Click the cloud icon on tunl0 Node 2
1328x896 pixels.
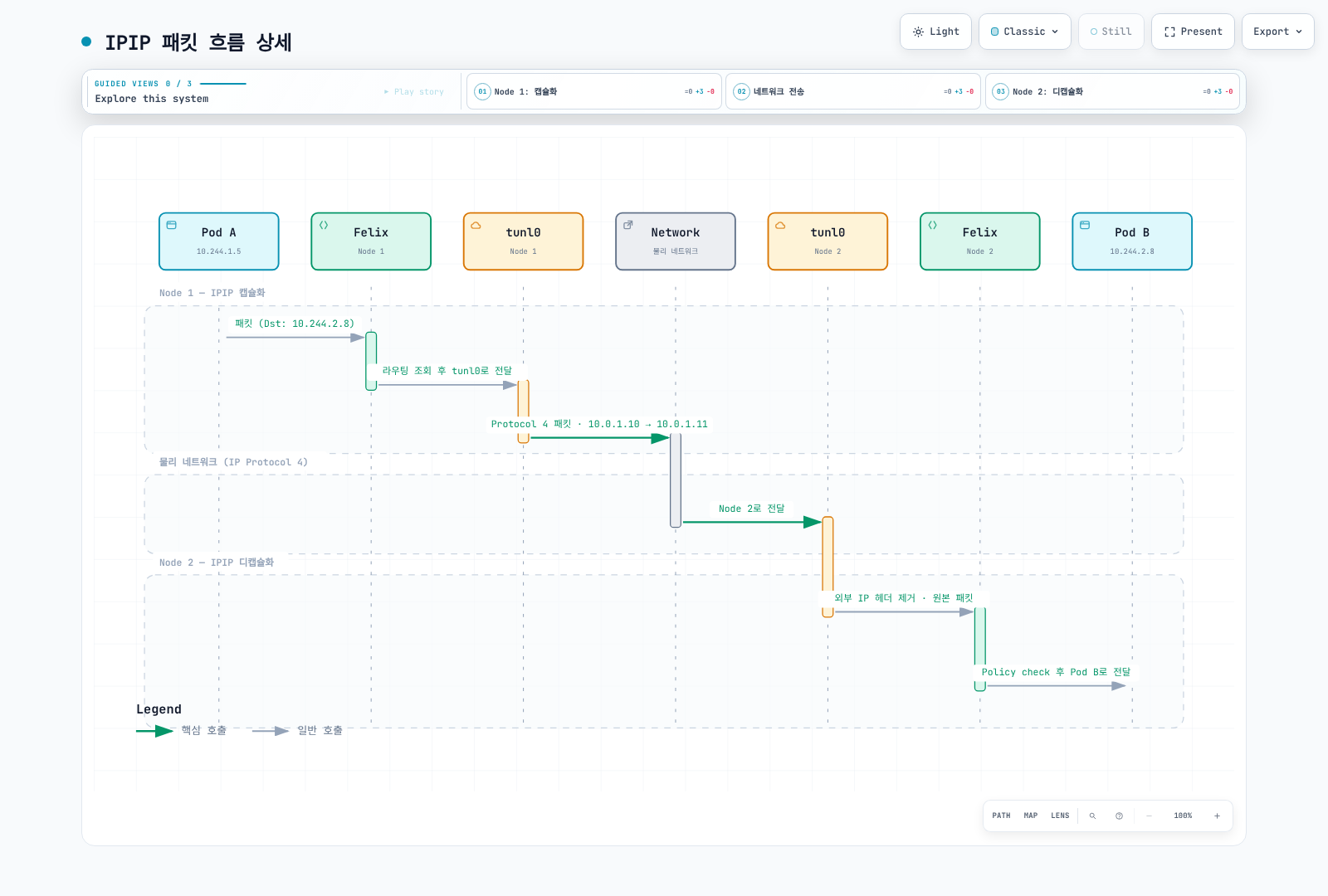coord(780,225)
